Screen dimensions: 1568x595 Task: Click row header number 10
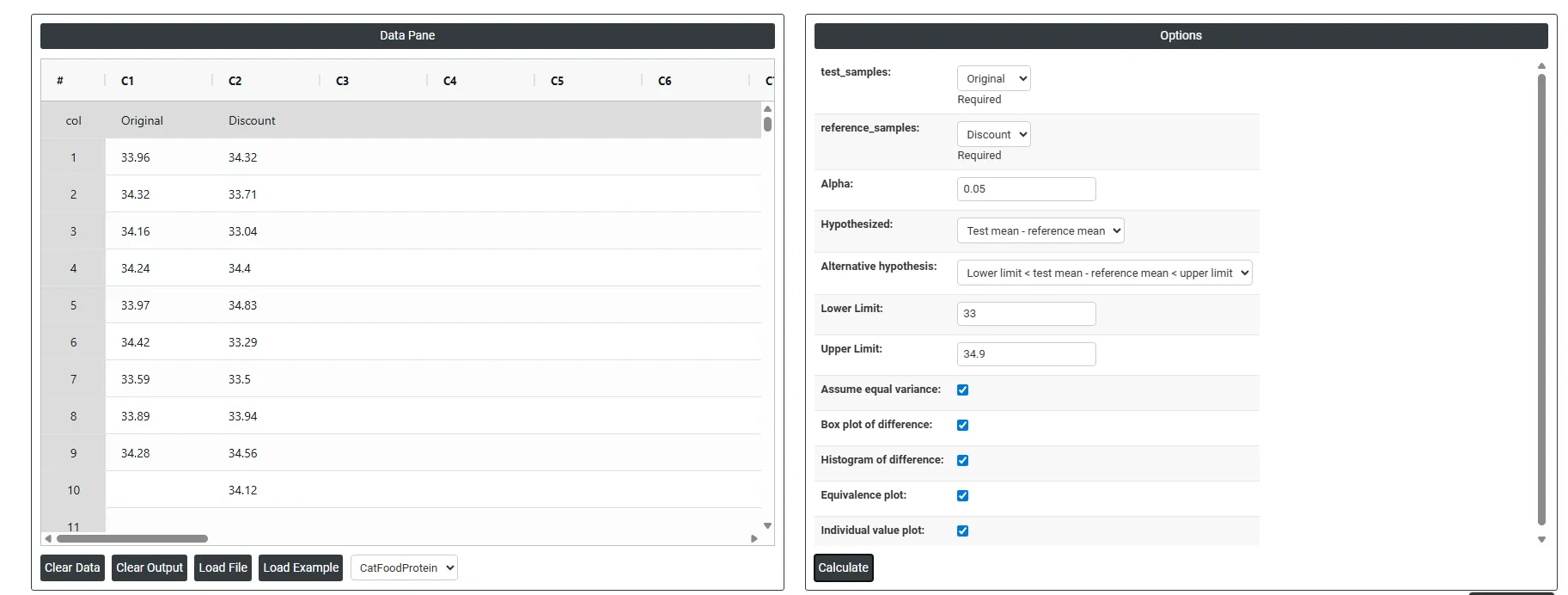click(73, 490)
